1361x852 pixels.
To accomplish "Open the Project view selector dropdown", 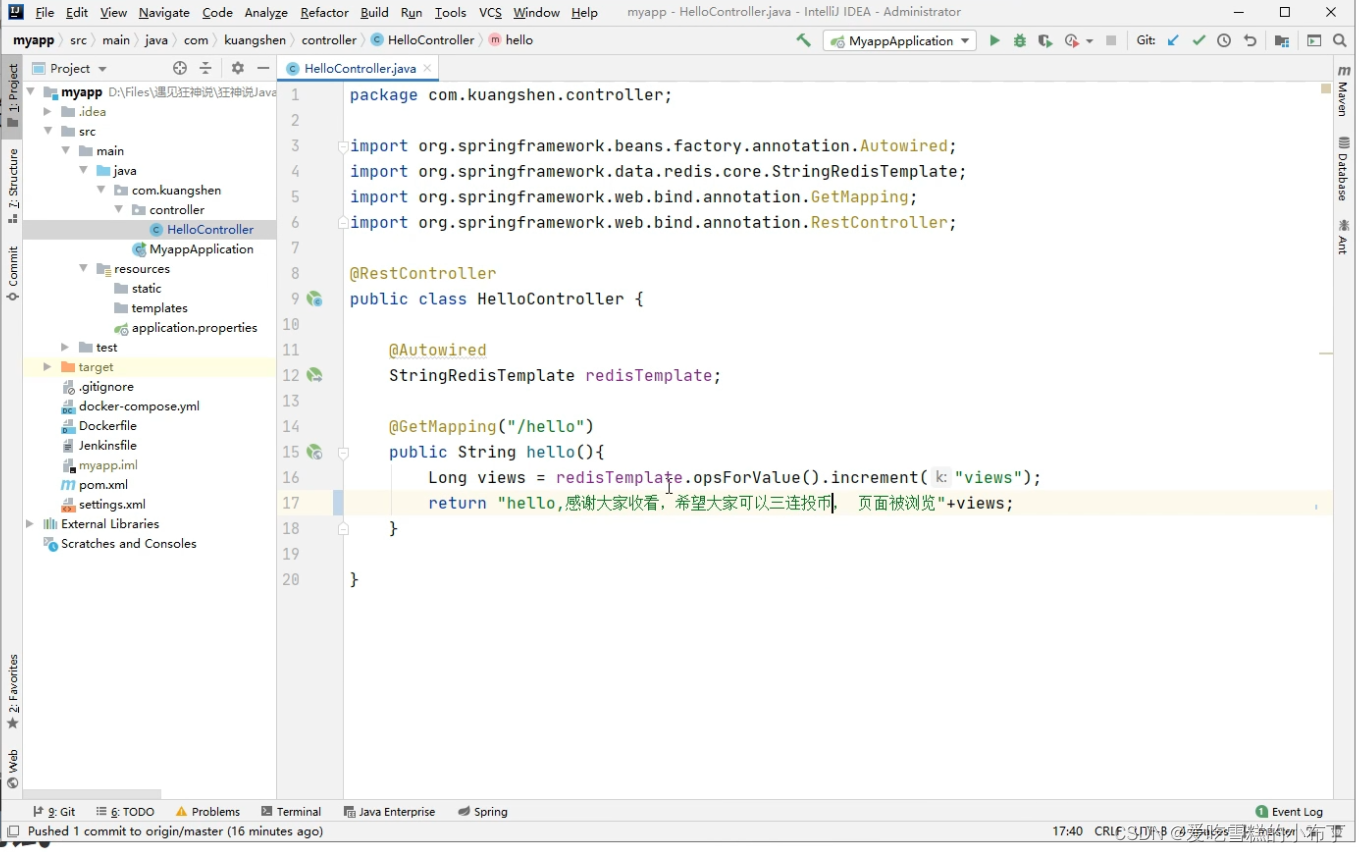I will 70,68.
